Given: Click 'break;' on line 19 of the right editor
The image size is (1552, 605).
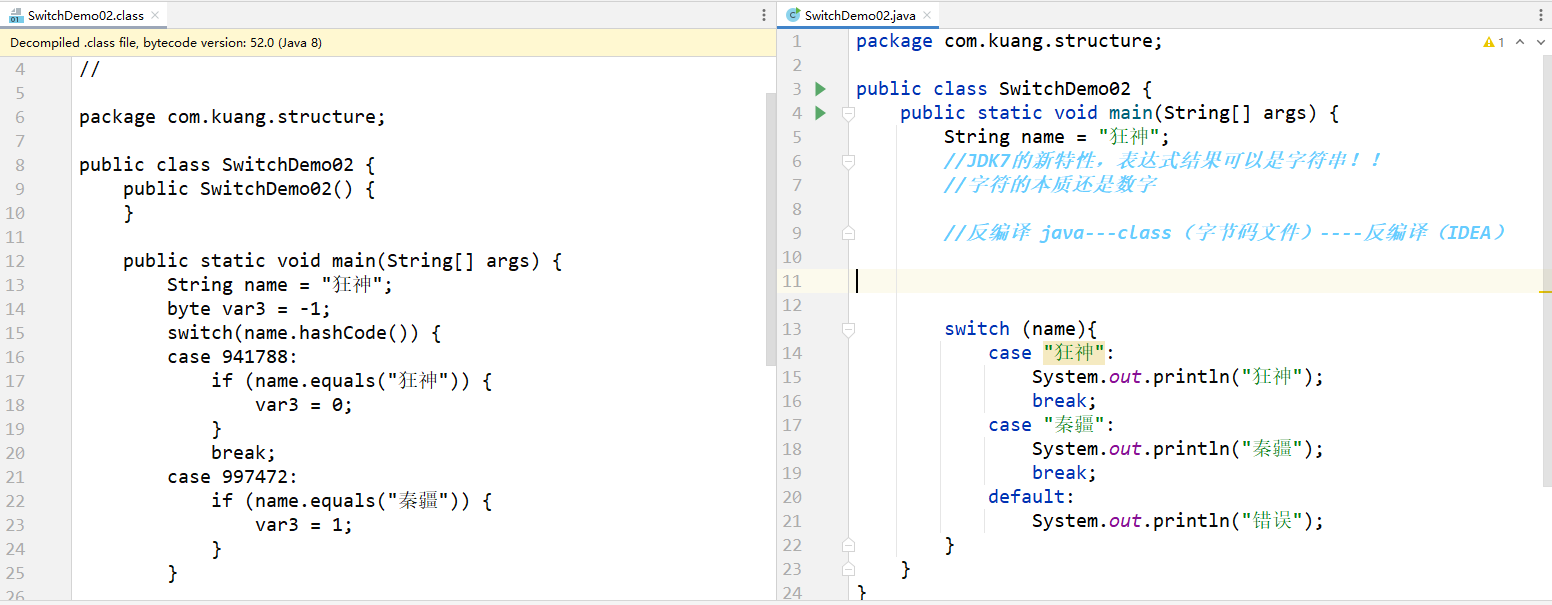Looking at the screenshot, I should (1064, 473).
